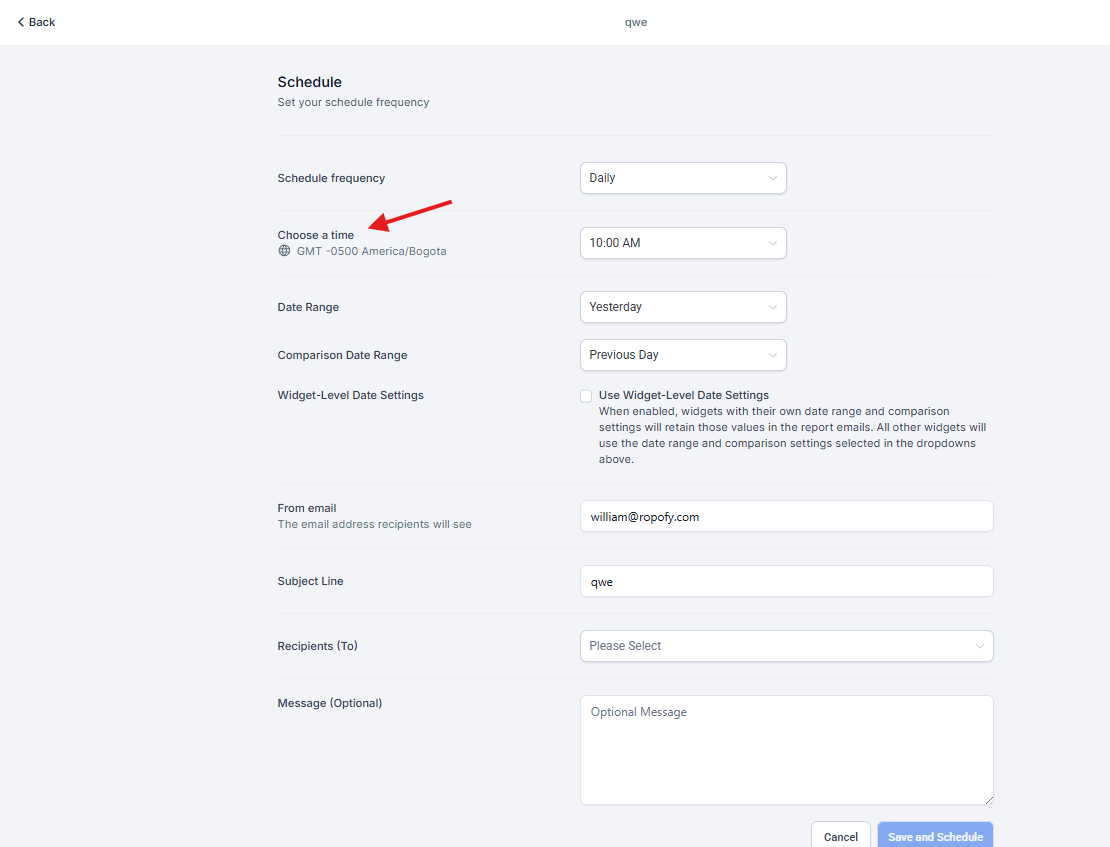Image resolution: width=1110 pixels, height=847 pixels.
Task: Click the chevron arrow beside Yesterday
Action: pos(772,307)
